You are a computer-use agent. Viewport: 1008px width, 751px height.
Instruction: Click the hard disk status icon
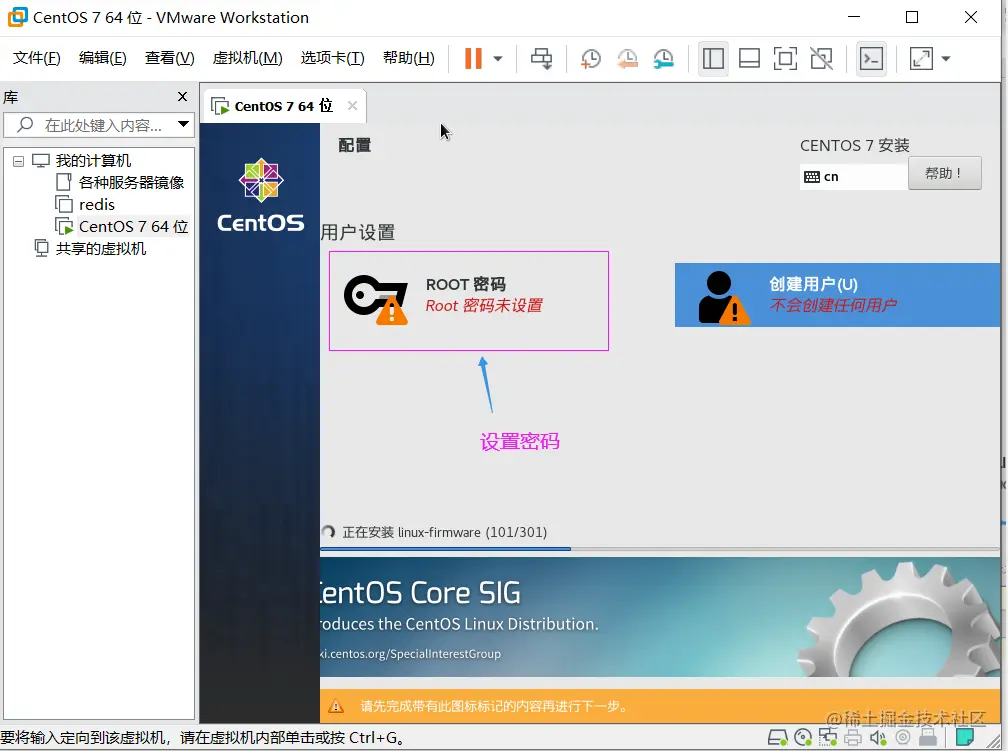[779, 737]
